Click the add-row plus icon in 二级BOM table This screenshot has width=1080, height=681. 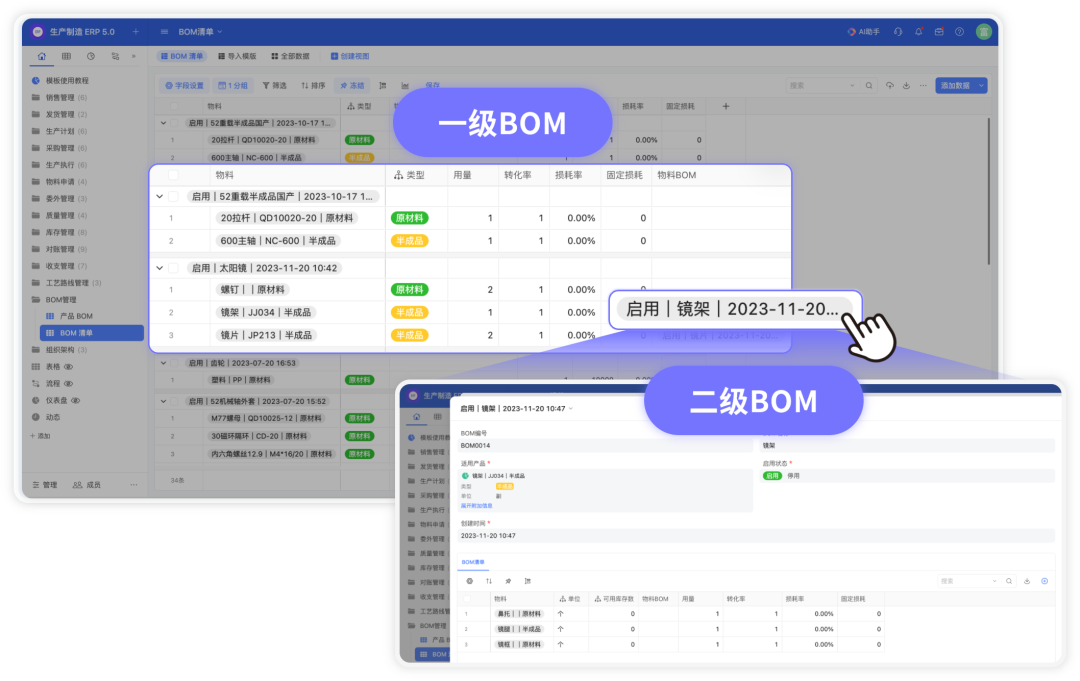1044,581
